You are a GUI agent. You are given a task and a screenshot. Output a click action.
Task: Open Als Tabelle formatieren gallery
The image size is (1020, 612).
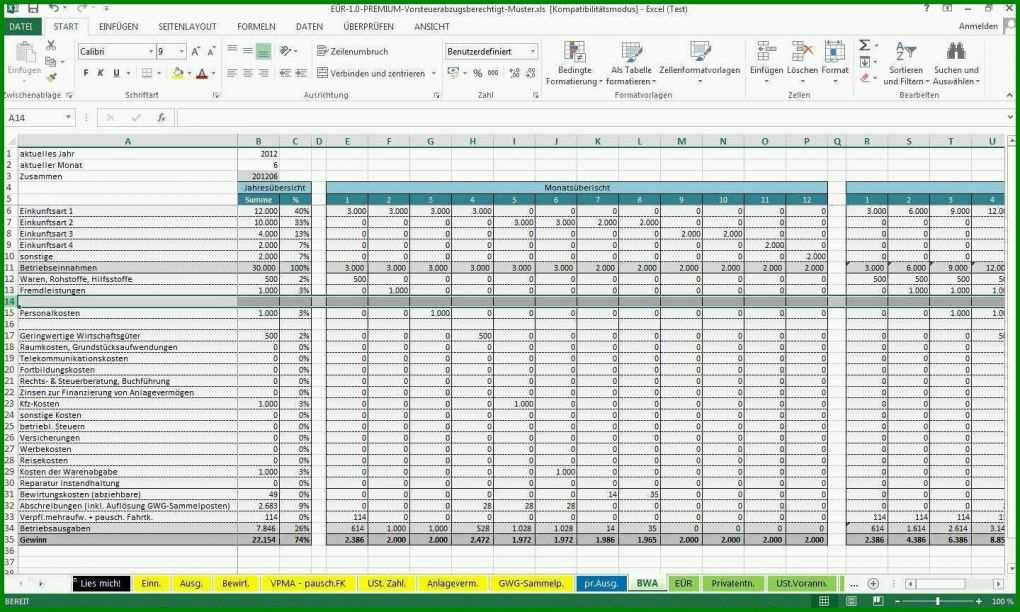[631, 63]
